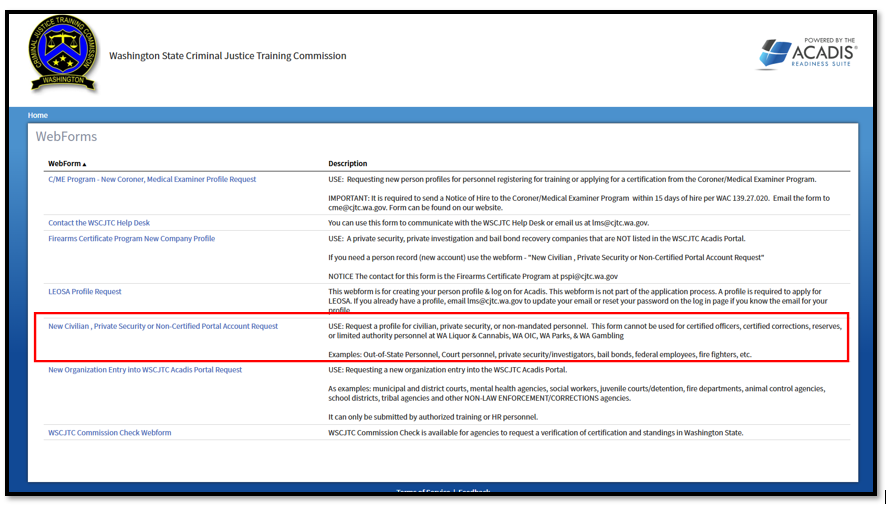
Task: Click the Description column header
Action: coord(348,164)
